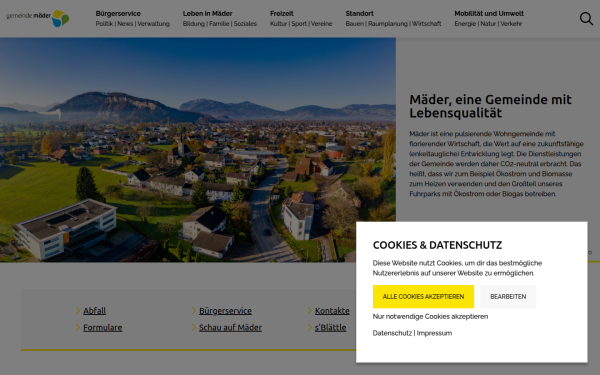Click the chevron icon beside Formulare

(x=78, y=328)
